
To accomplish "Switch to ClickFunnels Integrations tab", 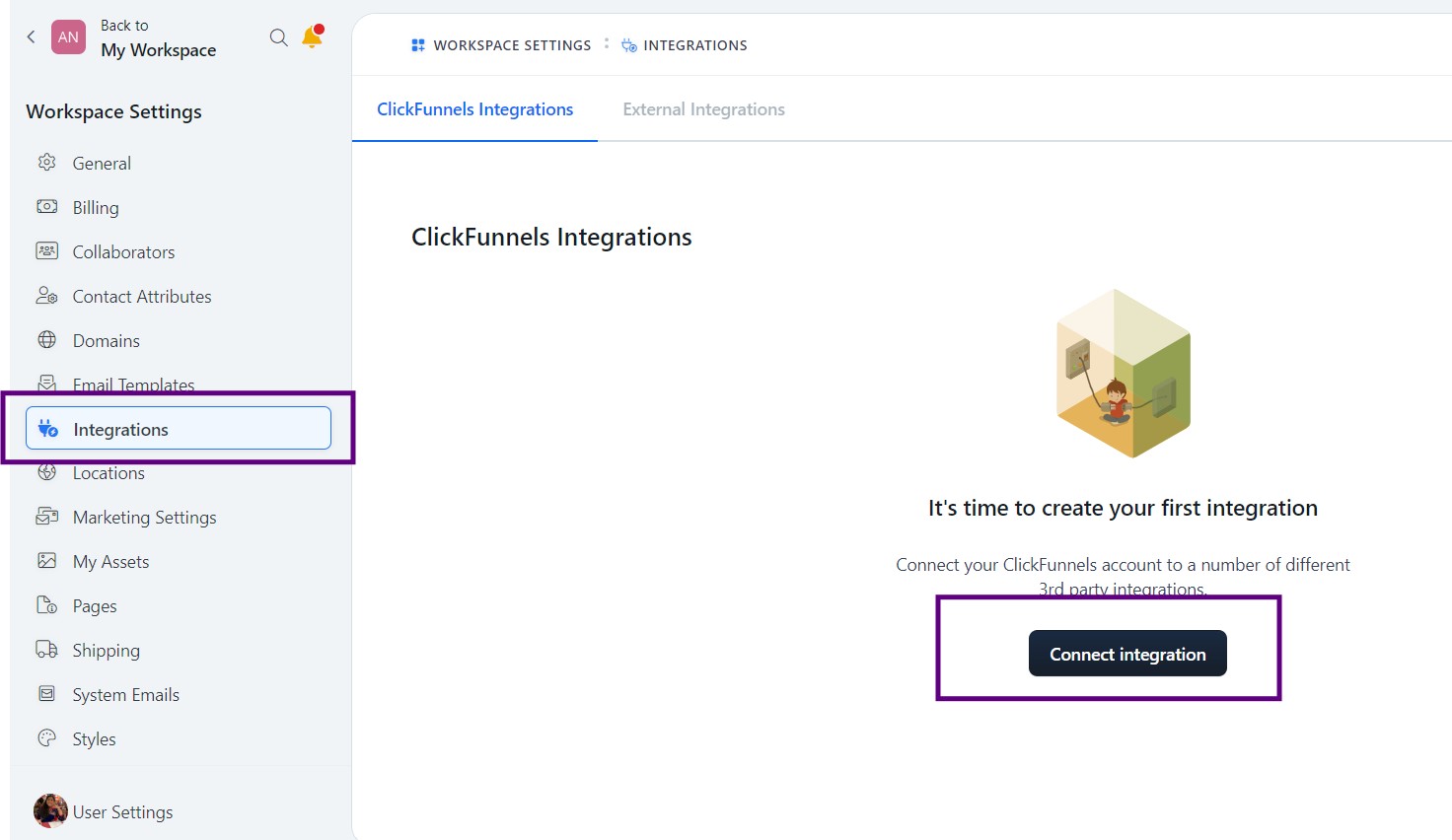I will pos(474,109).
